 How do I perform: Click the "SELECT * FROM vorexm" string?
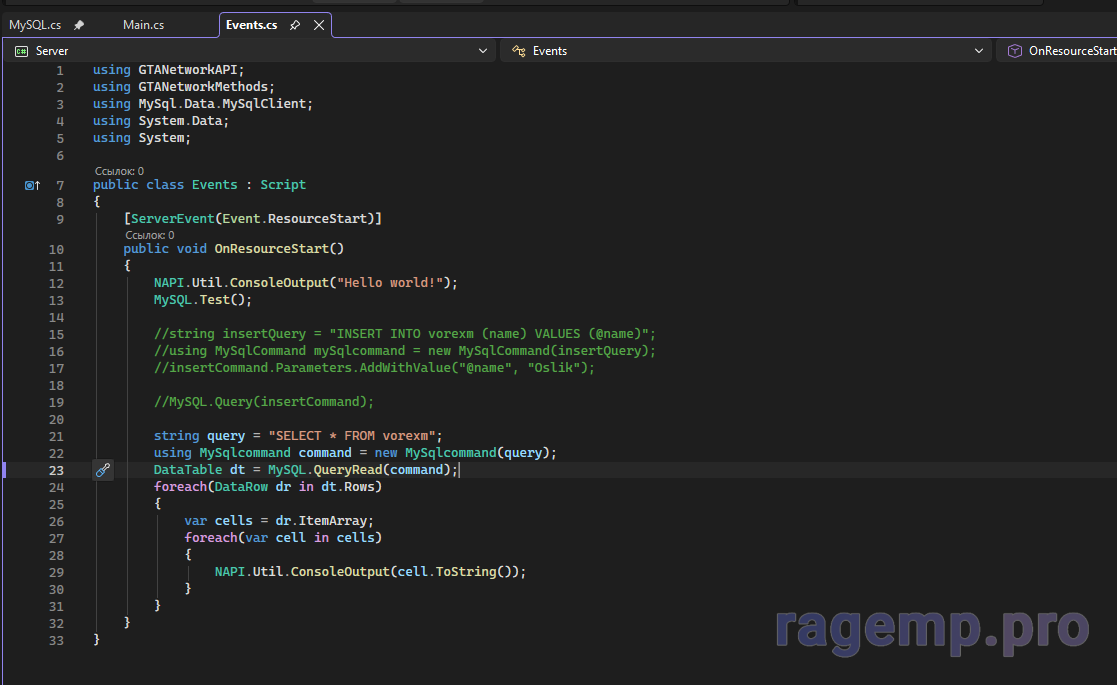click(x=352, y=436)
